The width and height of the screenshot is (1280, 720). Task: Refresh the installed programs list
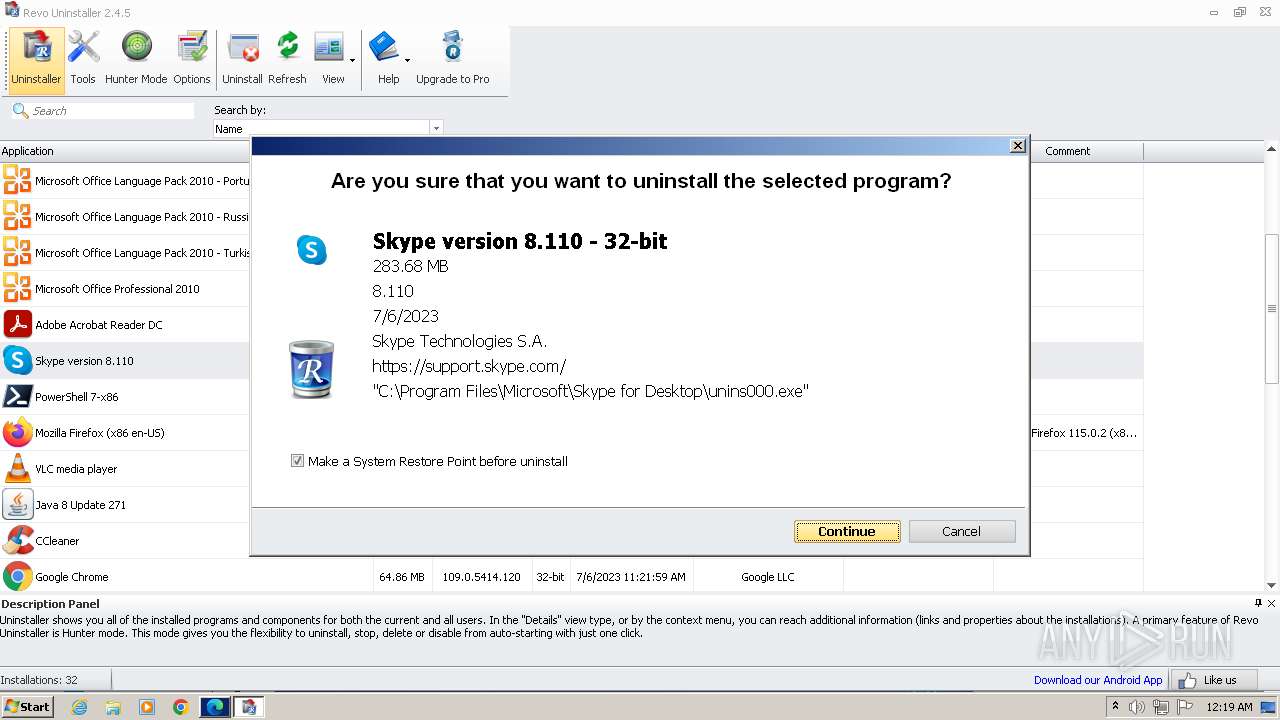(287, 59)
